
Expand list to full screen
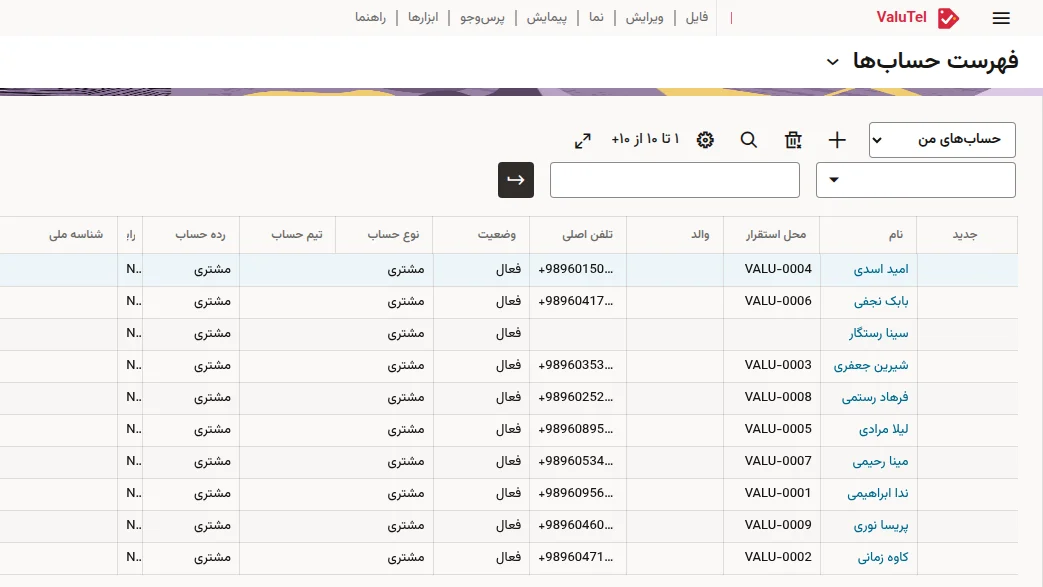(583, 140)
